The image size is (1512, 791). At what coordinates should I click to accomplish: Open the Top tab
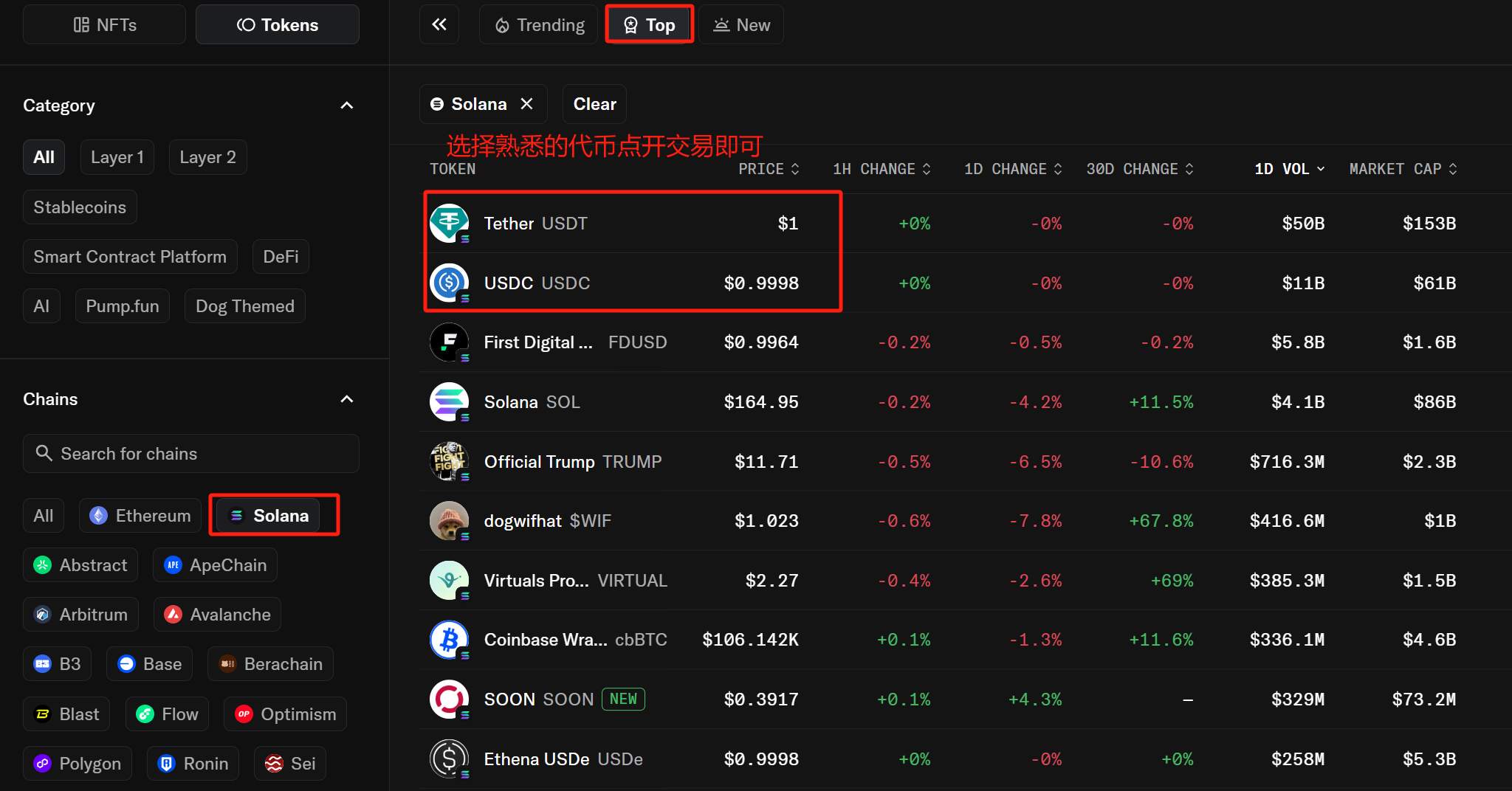(649, 24)
